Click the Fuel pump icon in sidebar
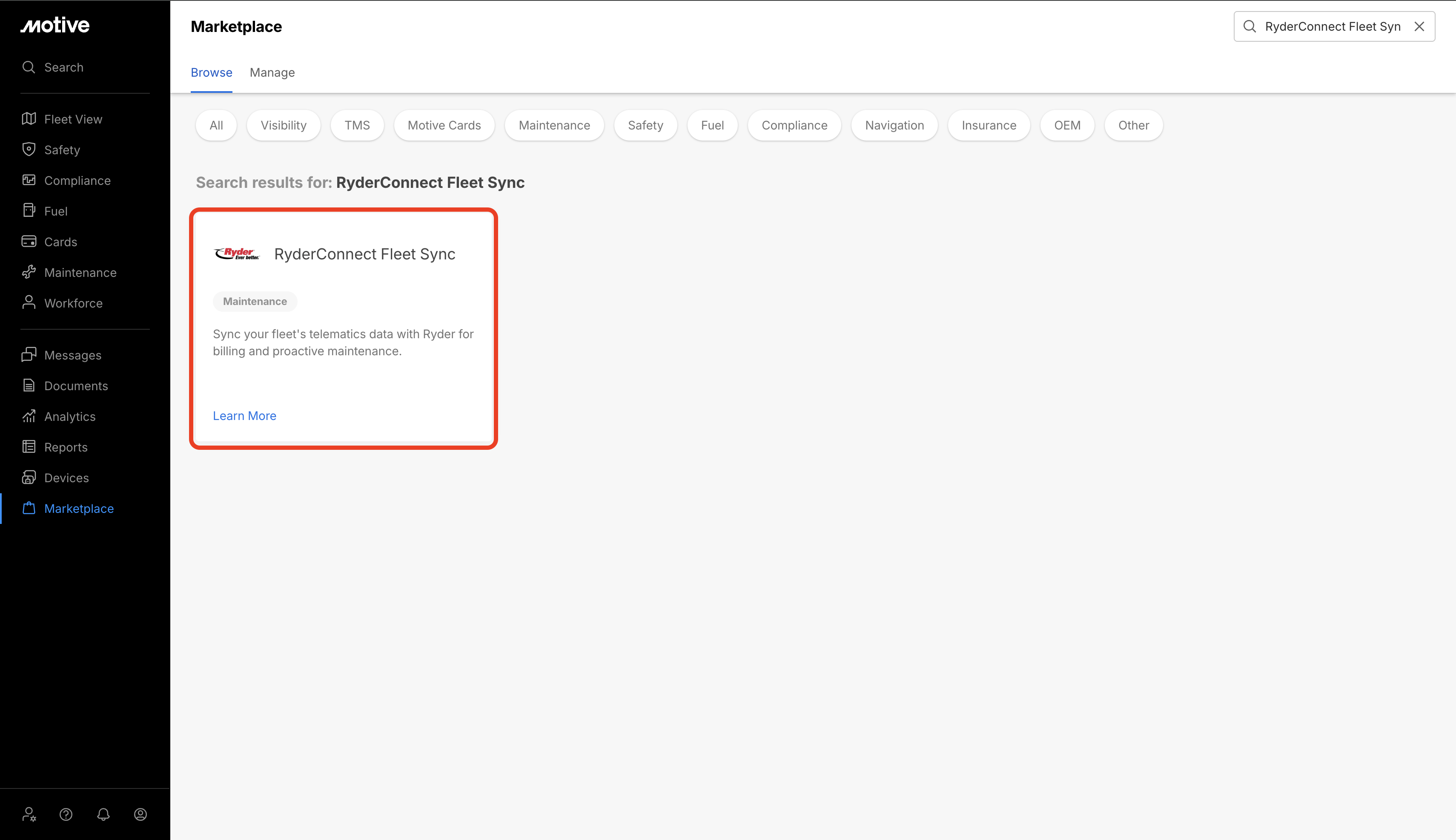 pos(29,210)
